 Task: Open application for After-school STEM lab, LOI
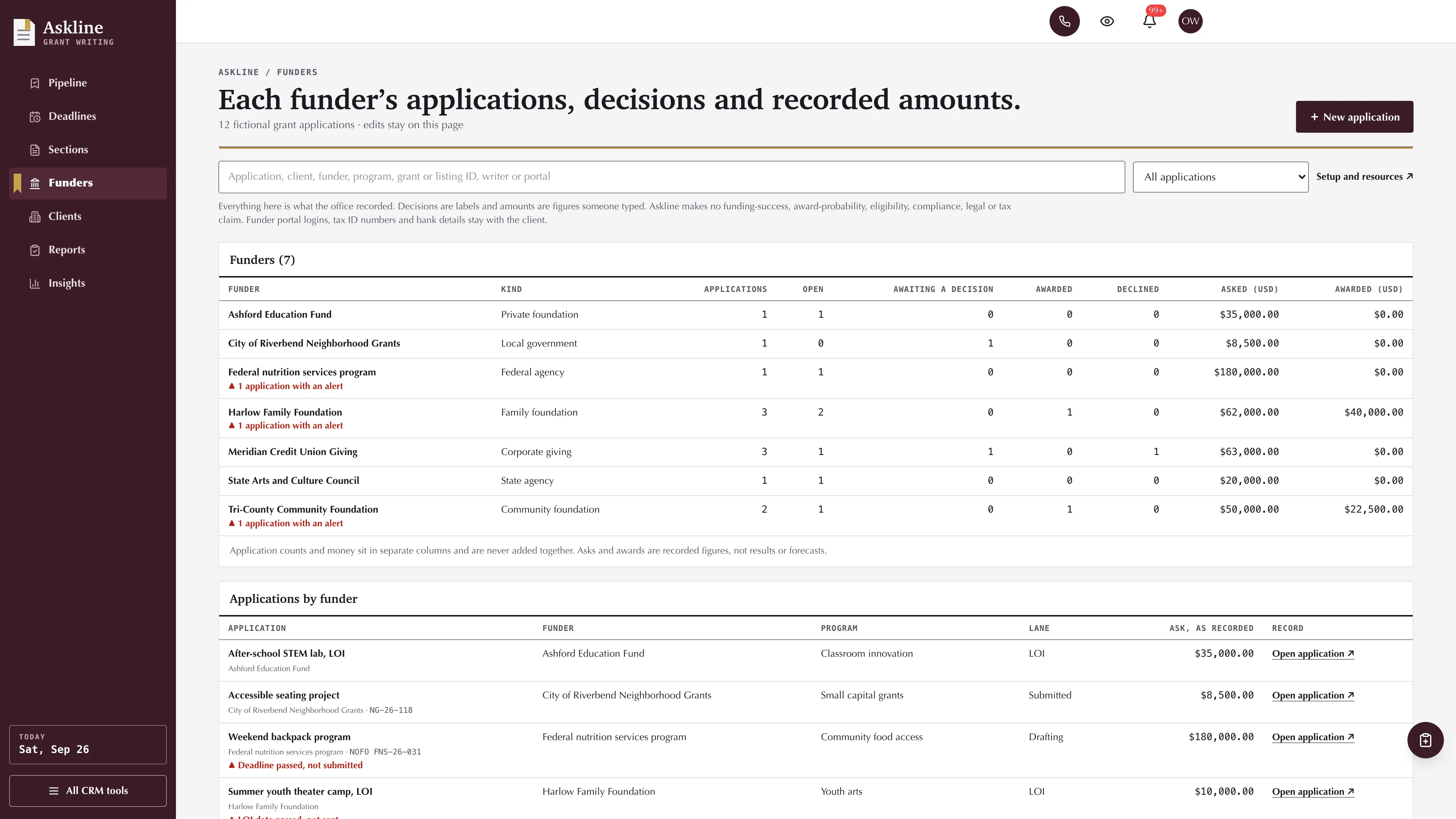coord(1313,653)
